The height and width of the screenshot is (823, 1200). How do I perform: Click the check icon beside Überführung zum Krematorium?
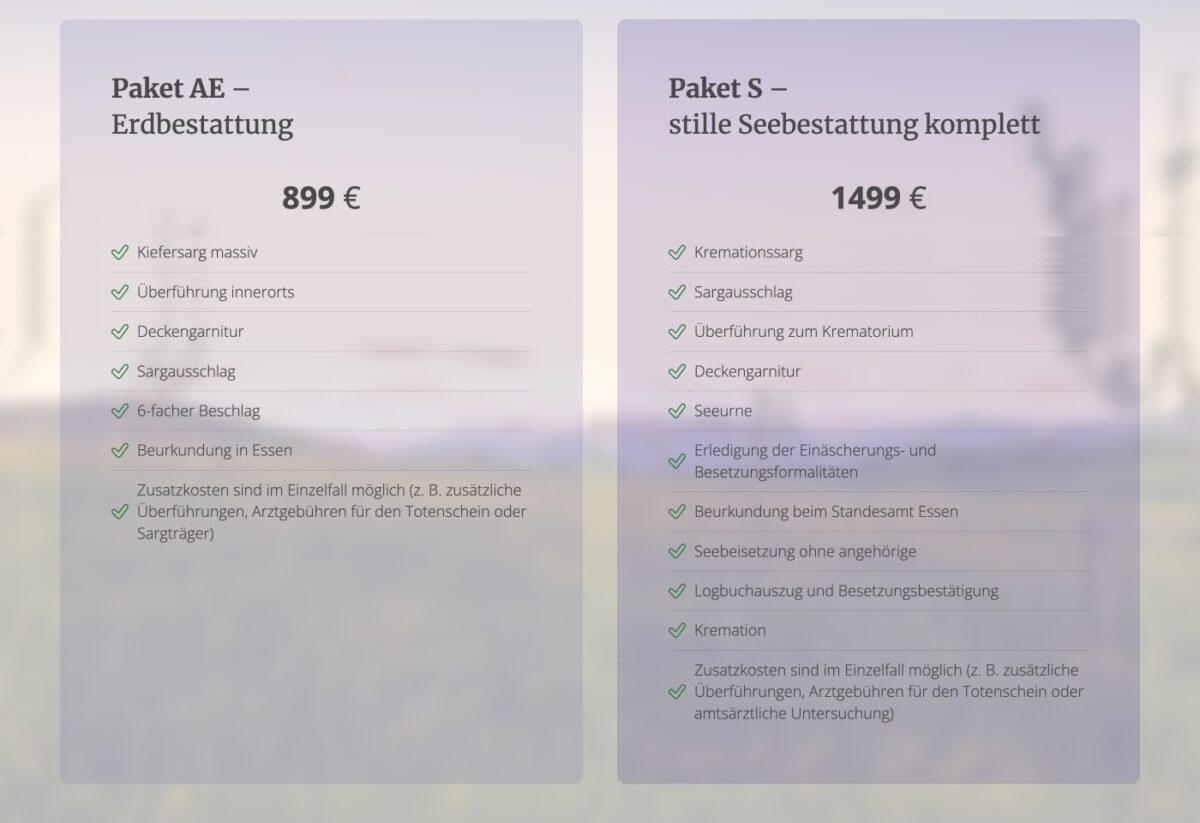click(677, 331)
